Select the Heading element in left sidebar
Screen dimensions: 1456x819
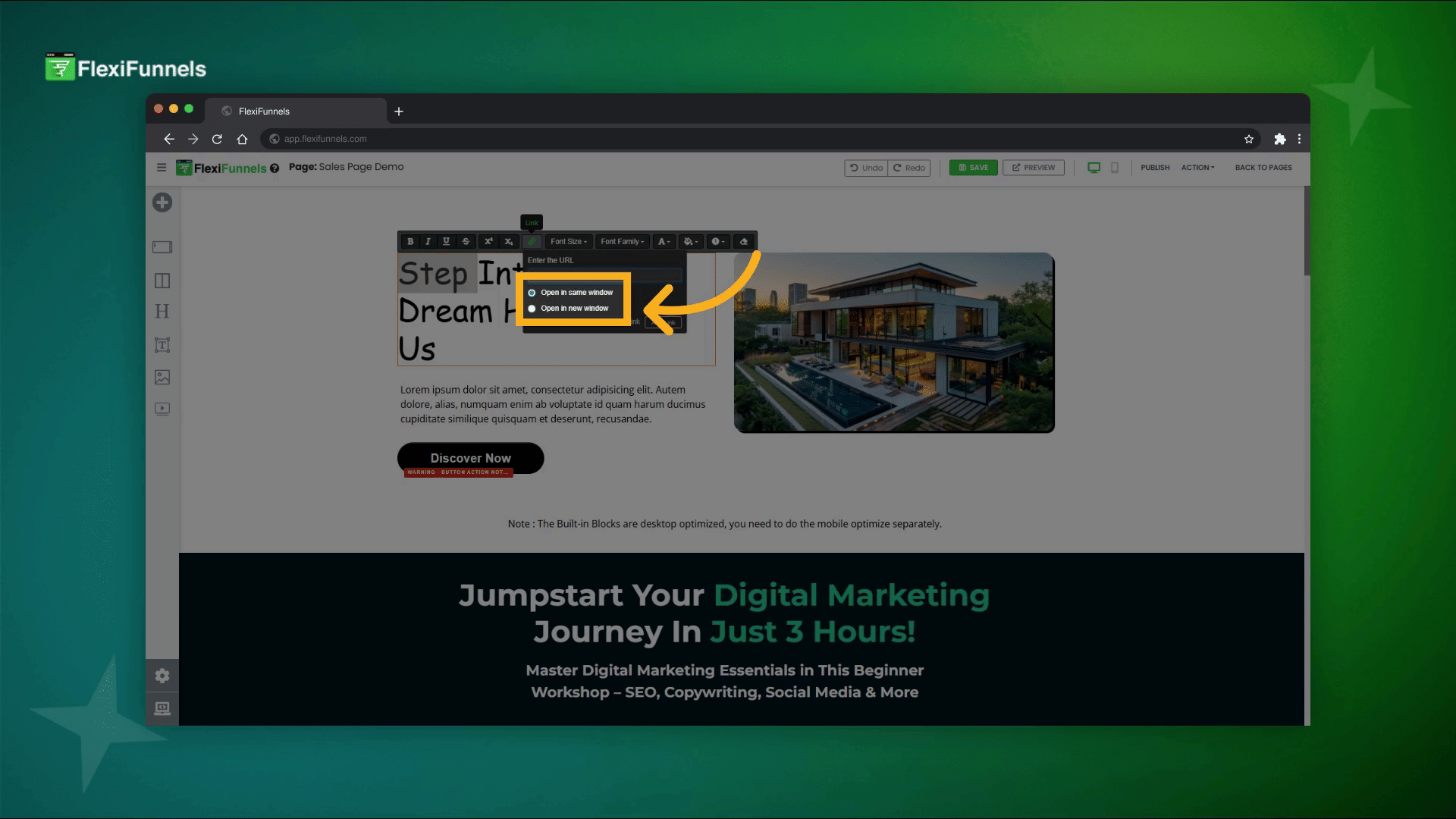click(162, 312)
